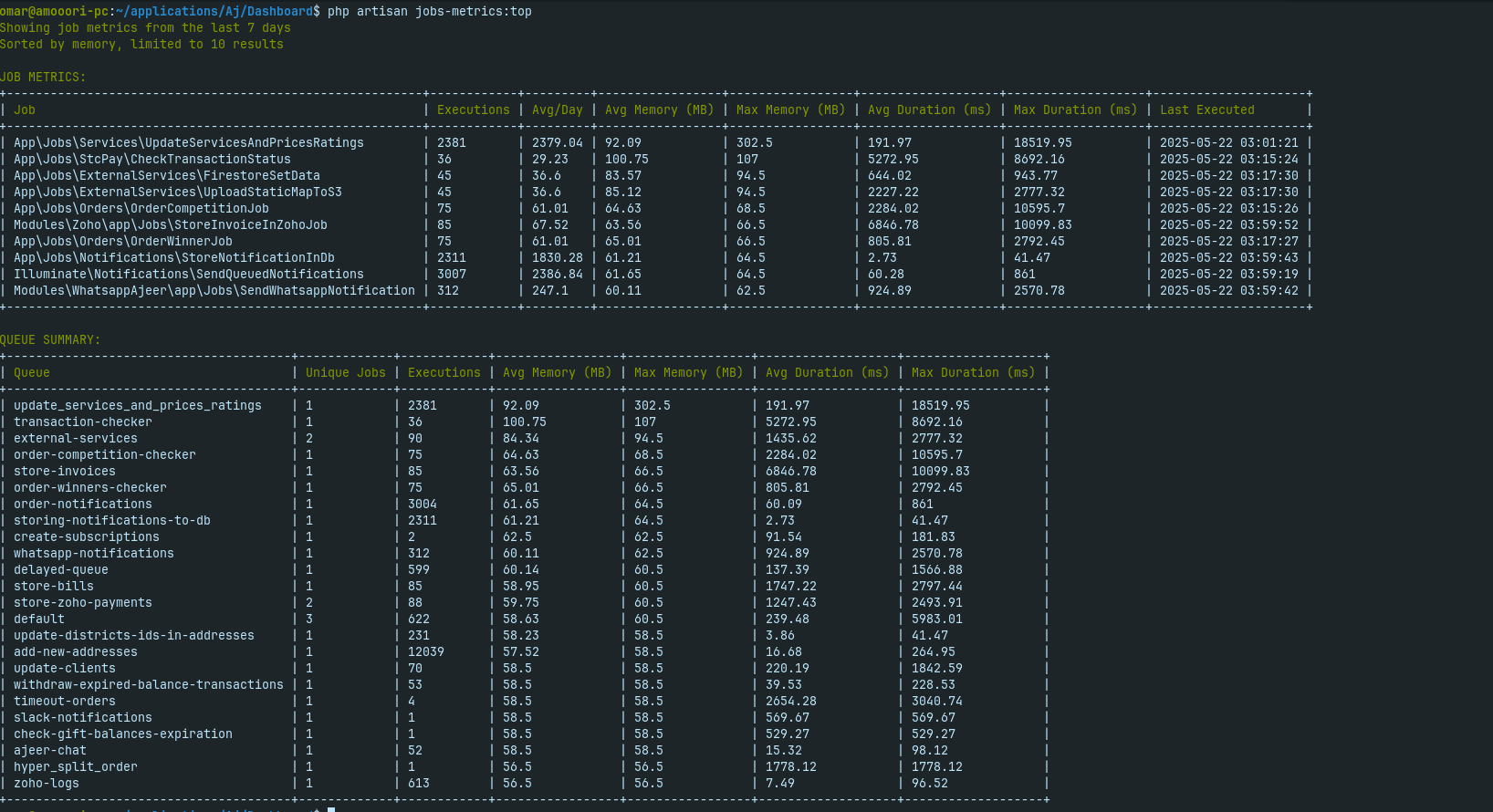This screenshot has width=1493, height=812.
Task: Click the 'Avg/Day' column header
Action: coord(557,109)
